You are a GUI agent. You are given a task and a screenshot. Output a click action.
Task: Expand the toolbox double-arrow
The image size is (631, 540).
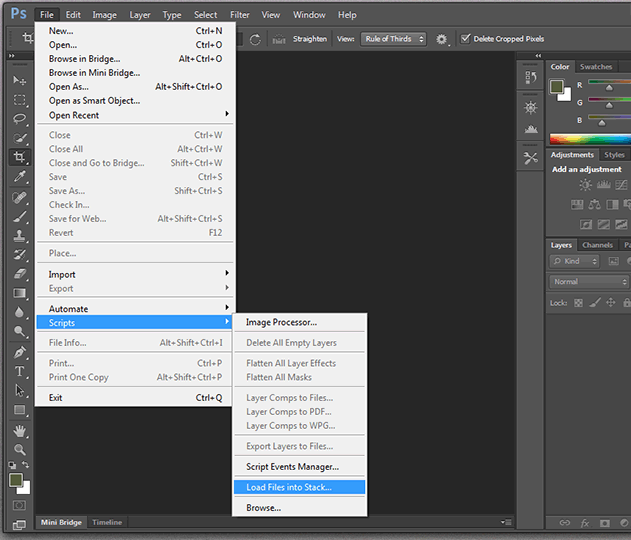[x=11, y=56]
